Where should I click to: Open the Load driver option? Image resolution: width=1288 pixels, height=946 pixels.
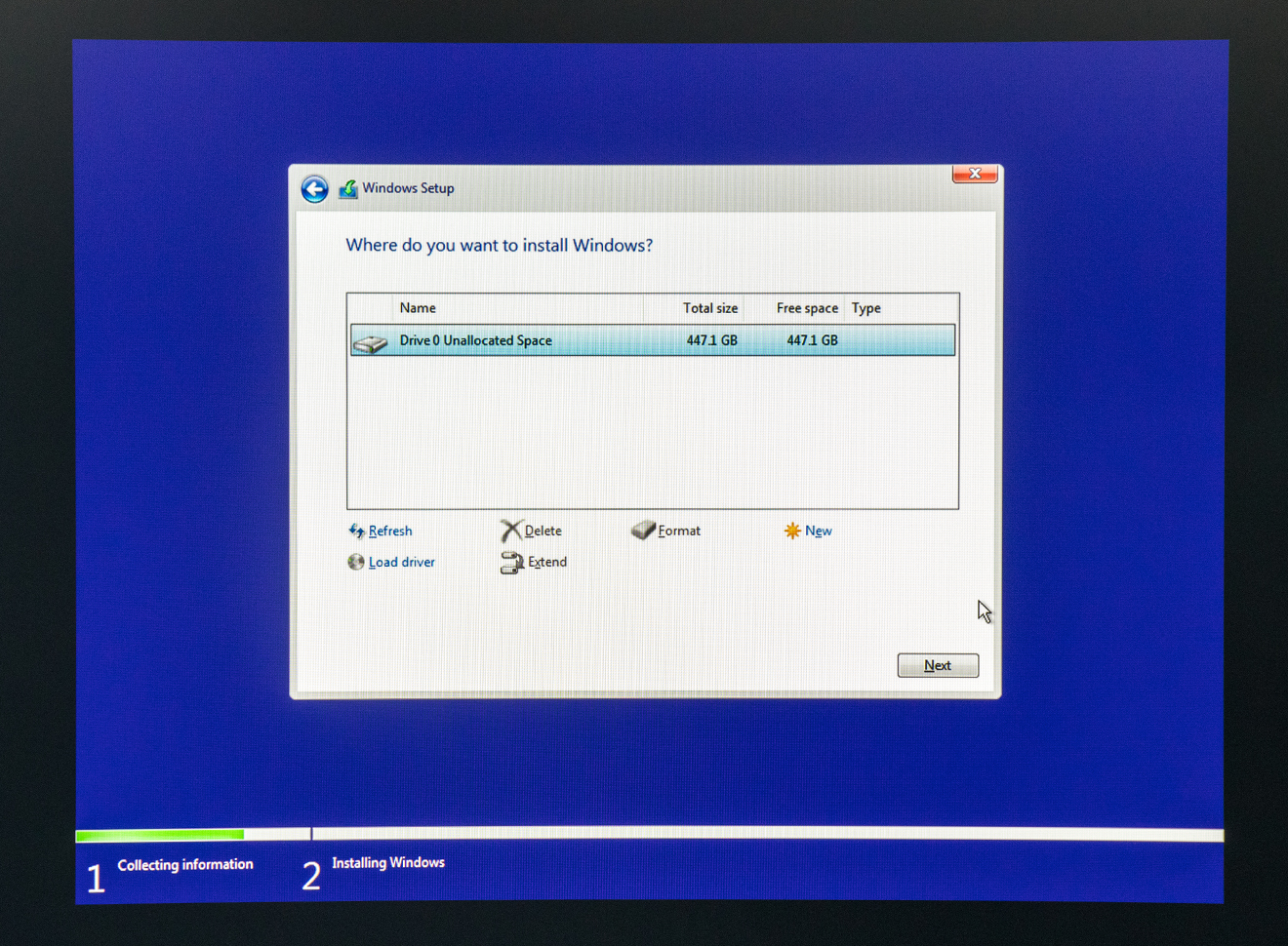click(401, 562)
